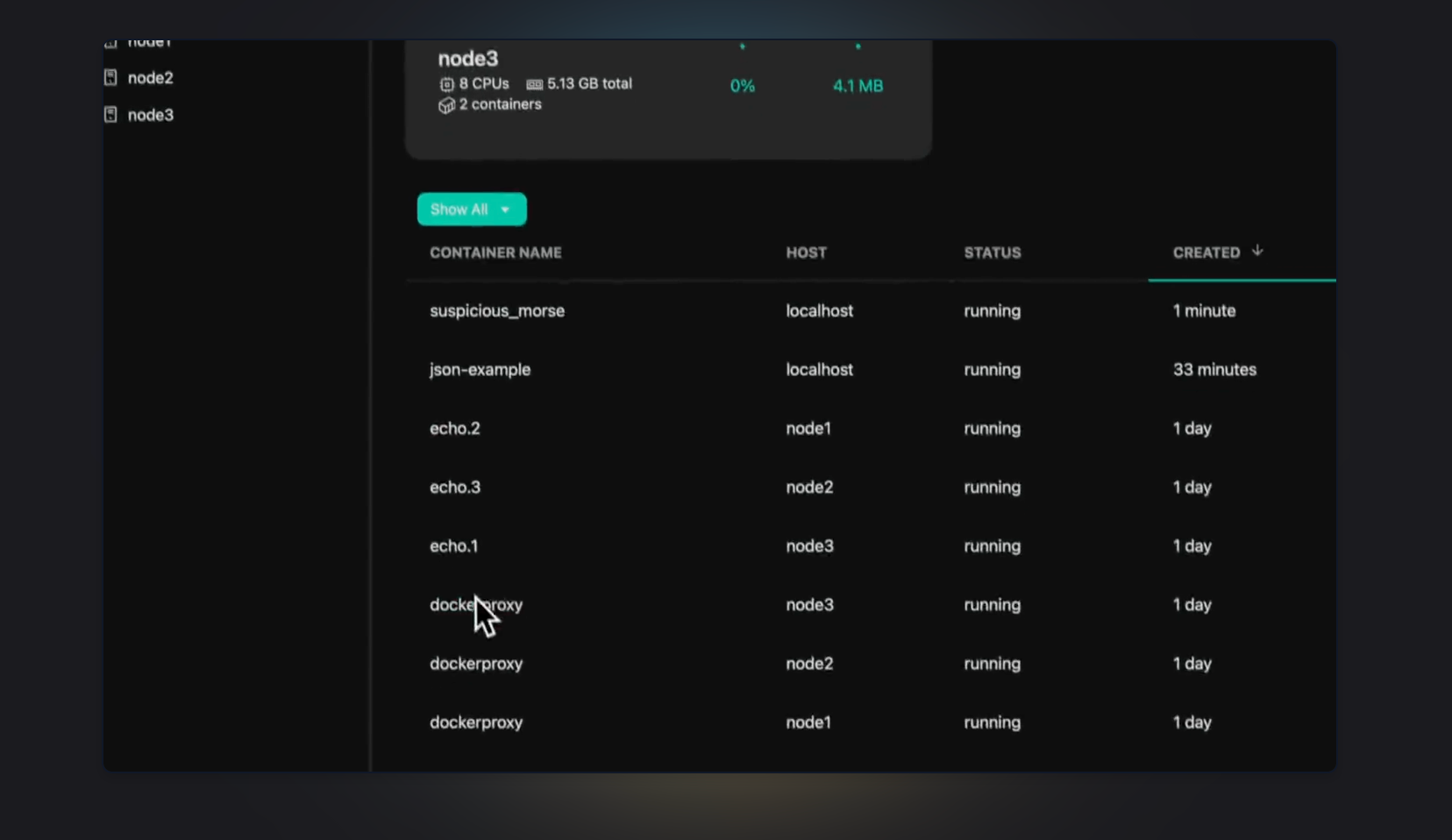This screenshot has width=1452, height=840.
Task: Select the echo.2 container on node1
Action: point(454,428)
